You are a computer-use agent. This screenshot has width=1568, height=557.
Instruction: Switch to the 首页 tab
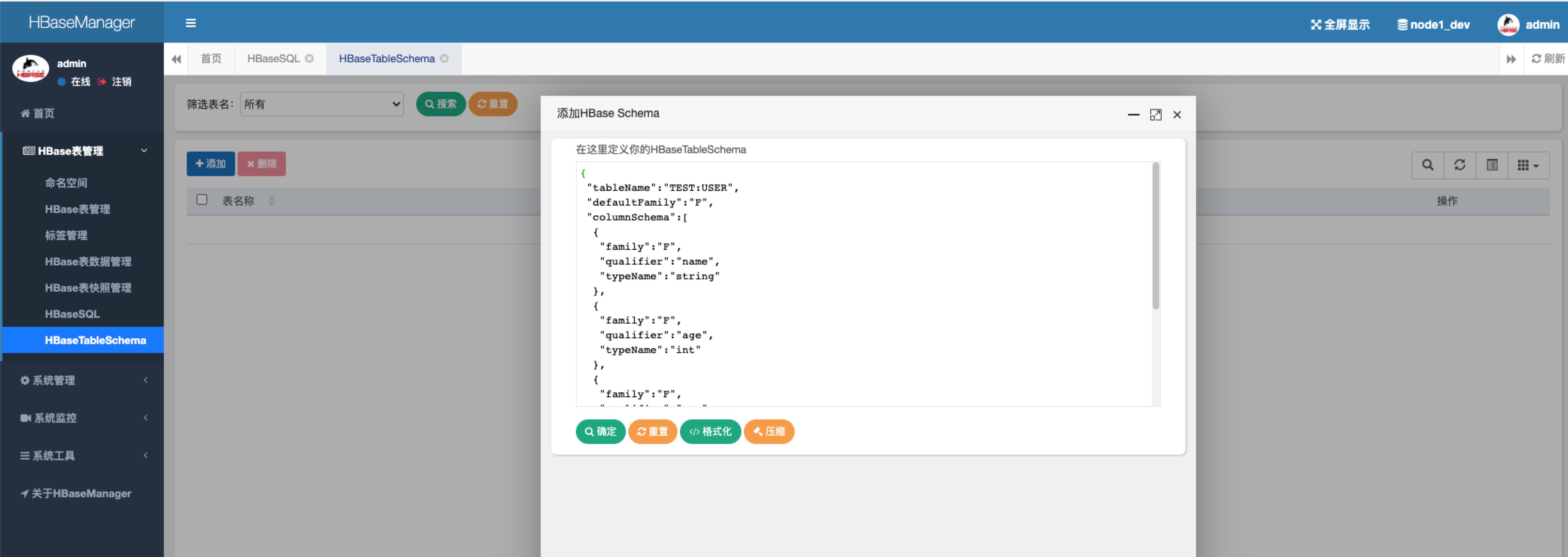pos(211,59)
